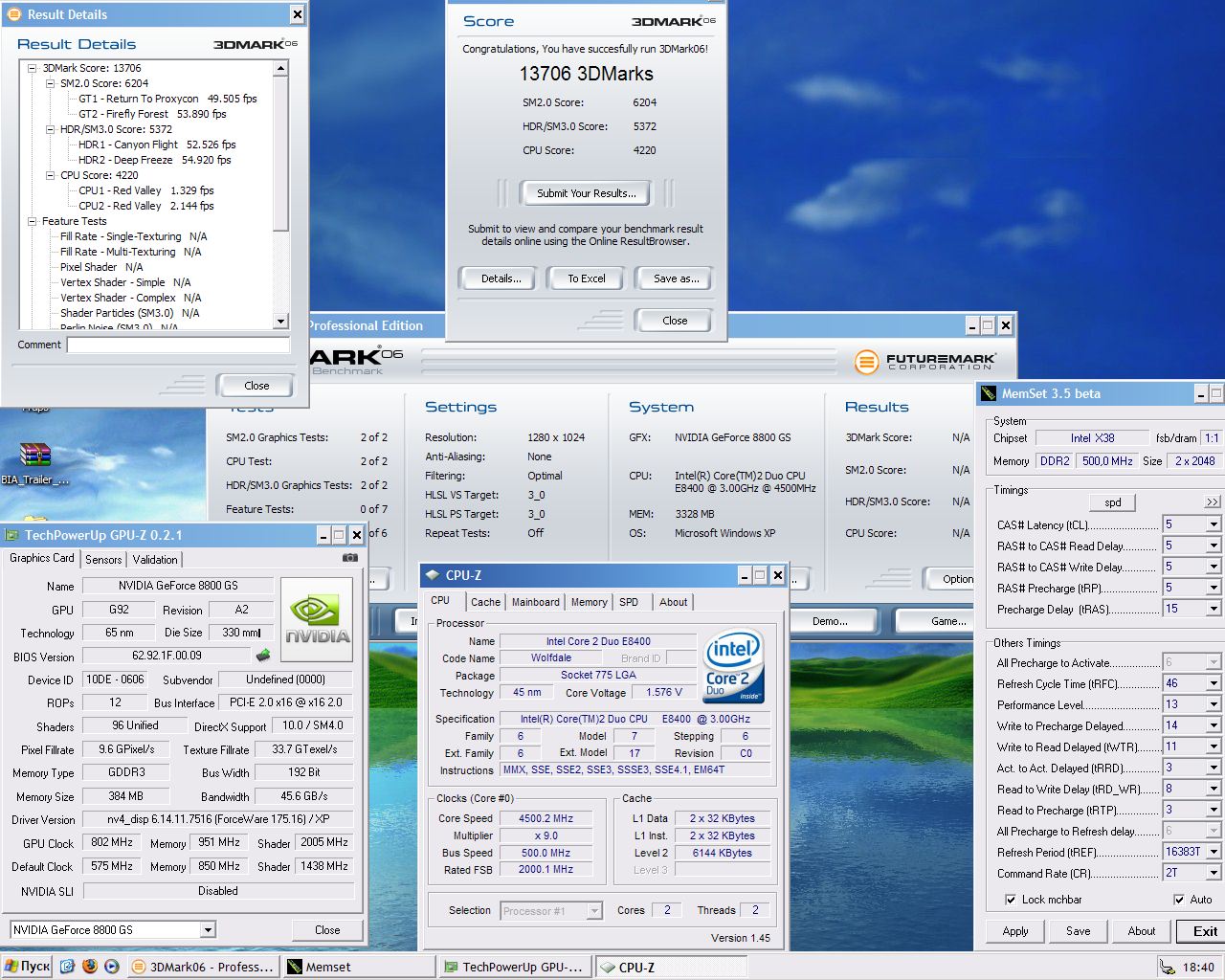Click the Intel Core 2 Duo logo in CPU-Z
Screen dimensions: 1225x980
pos(734,664)
